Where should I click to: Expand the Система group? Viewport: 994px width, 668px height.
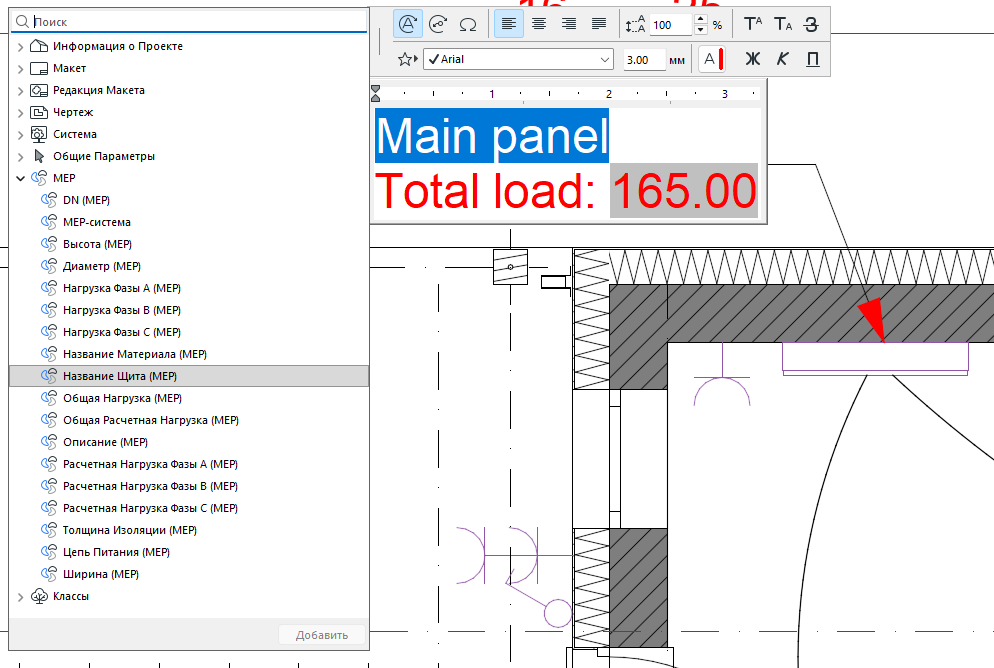20,134
